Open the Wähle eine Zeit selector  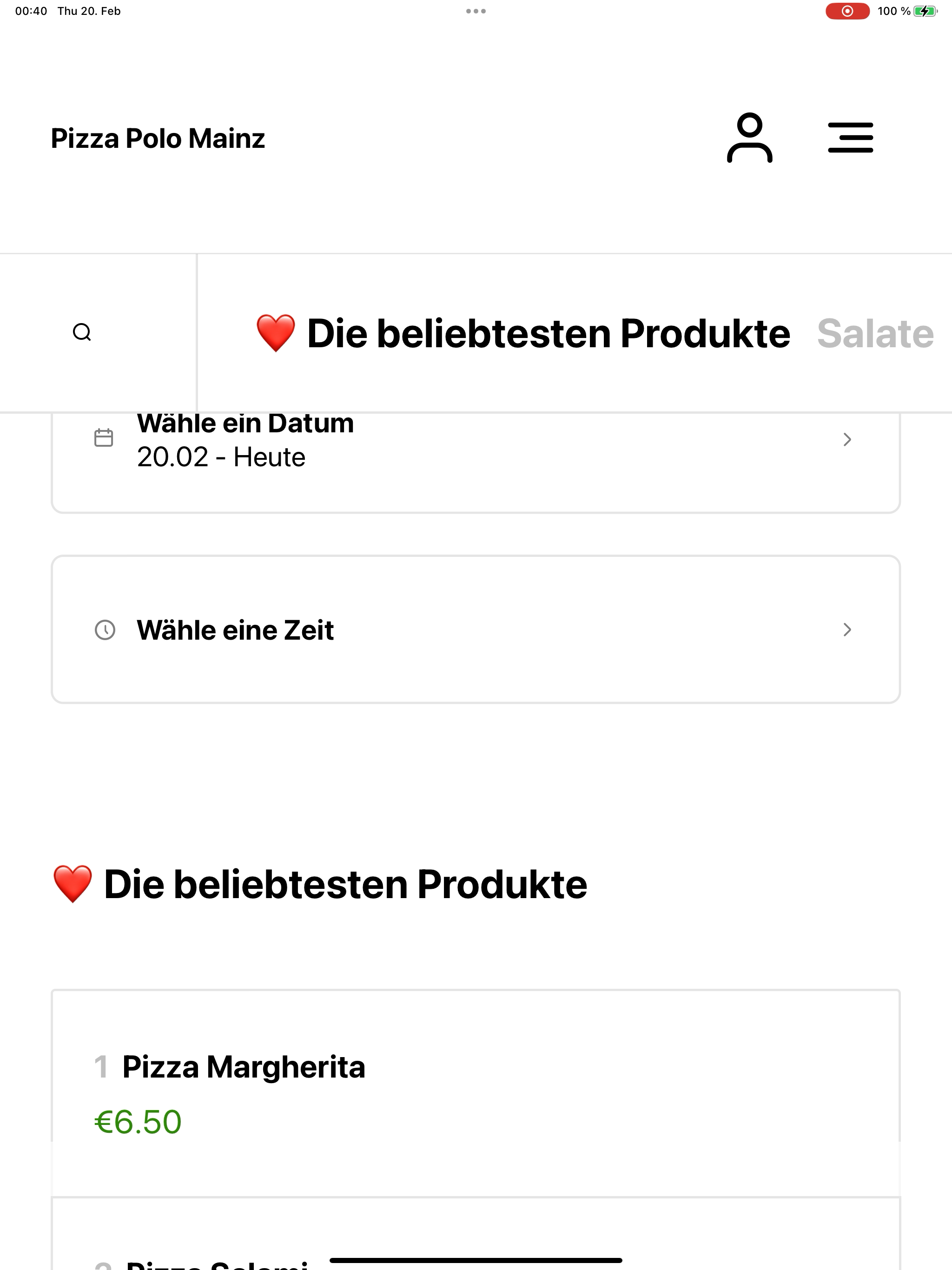pos(476,629)
